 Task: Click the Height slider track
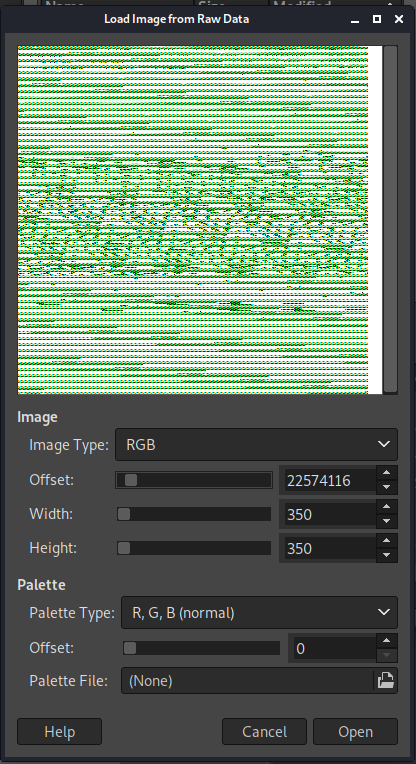pos(194,548)
